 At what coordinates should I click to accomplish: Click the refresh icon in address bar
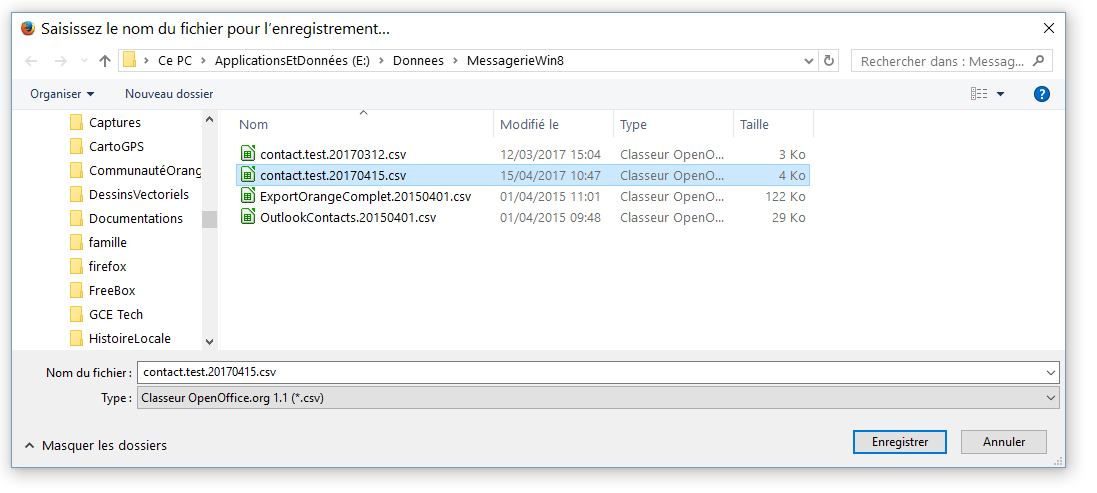coord(828,61)
